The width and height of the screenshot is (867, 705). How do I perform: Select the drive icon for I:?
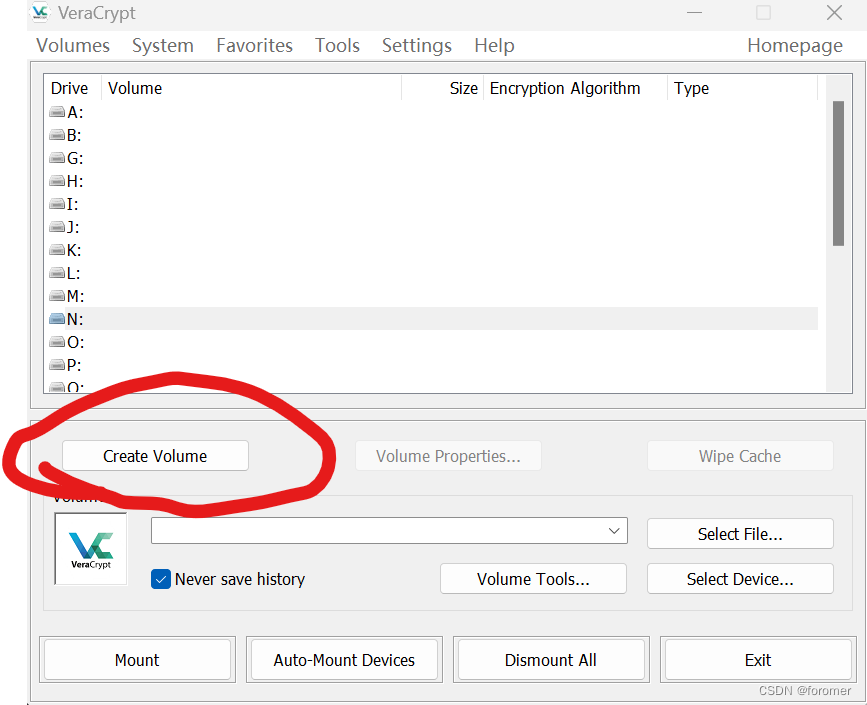point(57,204)
